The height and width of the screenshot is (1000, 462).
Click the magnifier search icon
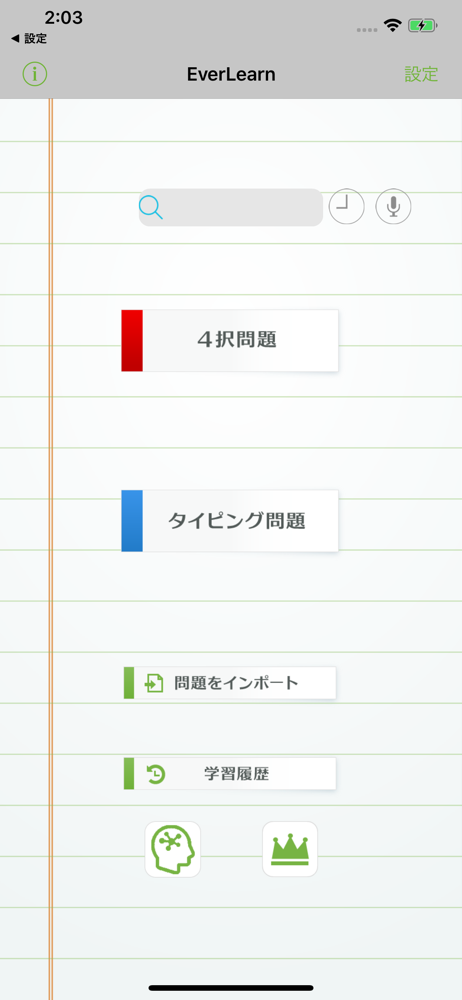click(151, 207)
